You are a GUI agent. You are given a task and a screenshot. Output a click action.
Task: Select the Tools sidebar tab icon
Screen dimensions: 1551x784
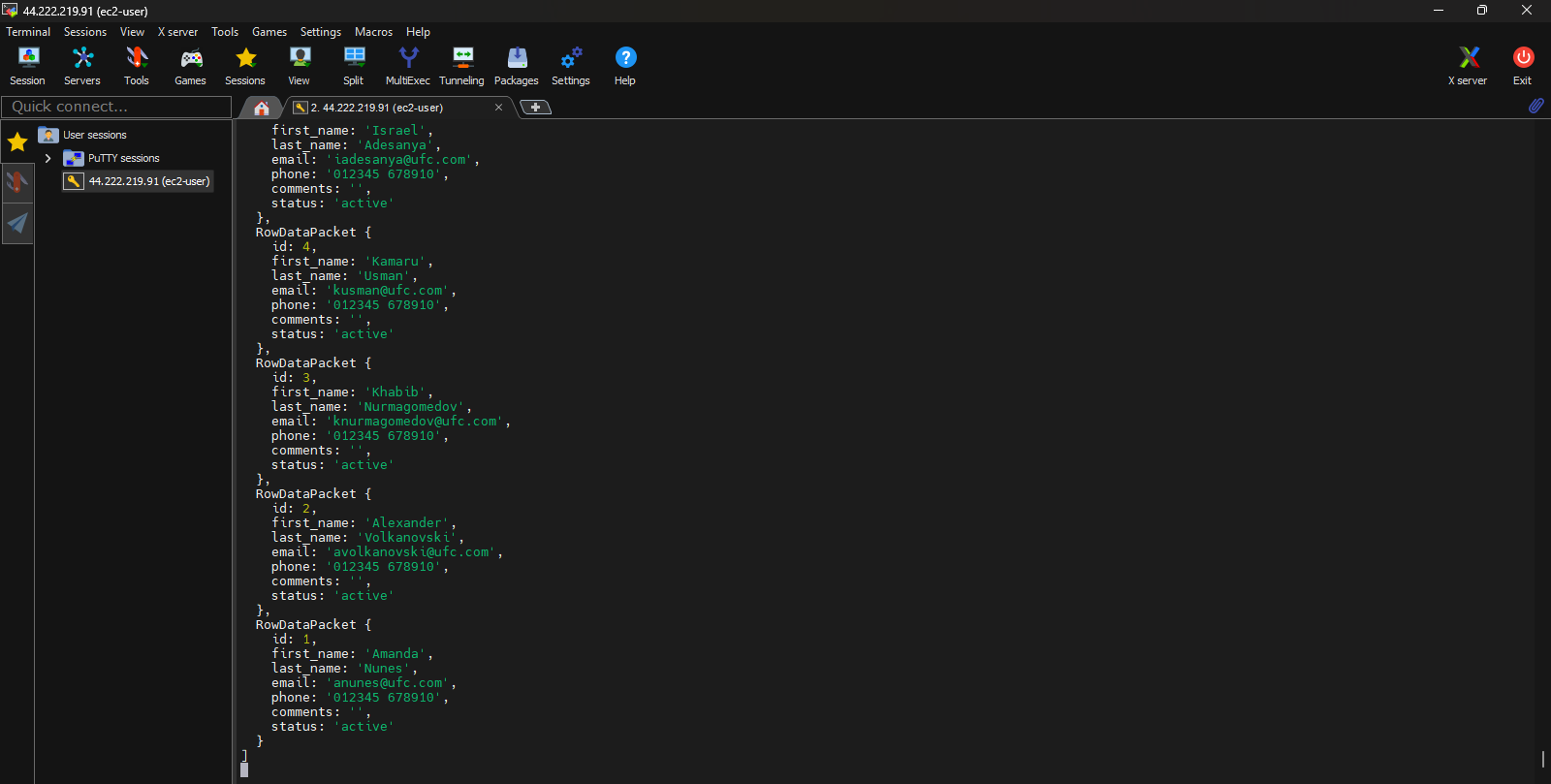coord(17,182)
